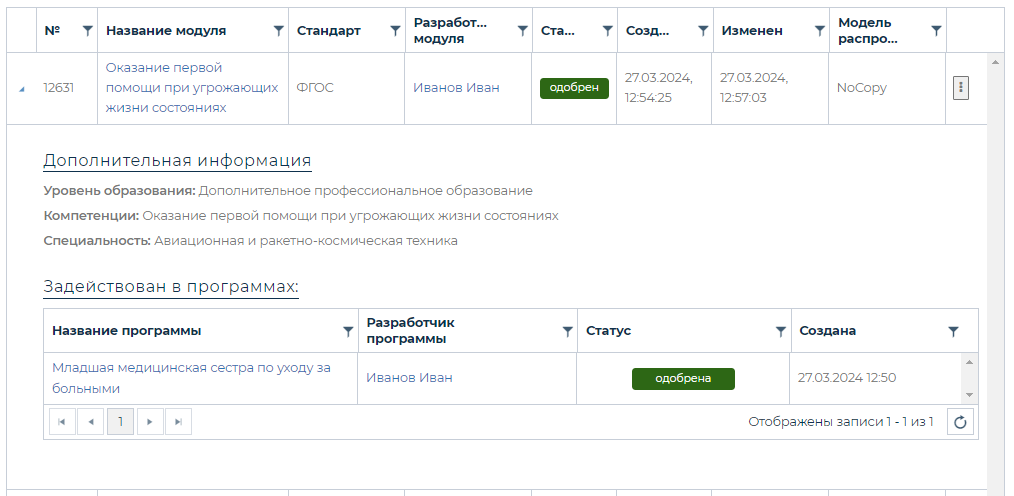Go to the last page in pager
This screenshot has width=1014, height=496.
178,422
